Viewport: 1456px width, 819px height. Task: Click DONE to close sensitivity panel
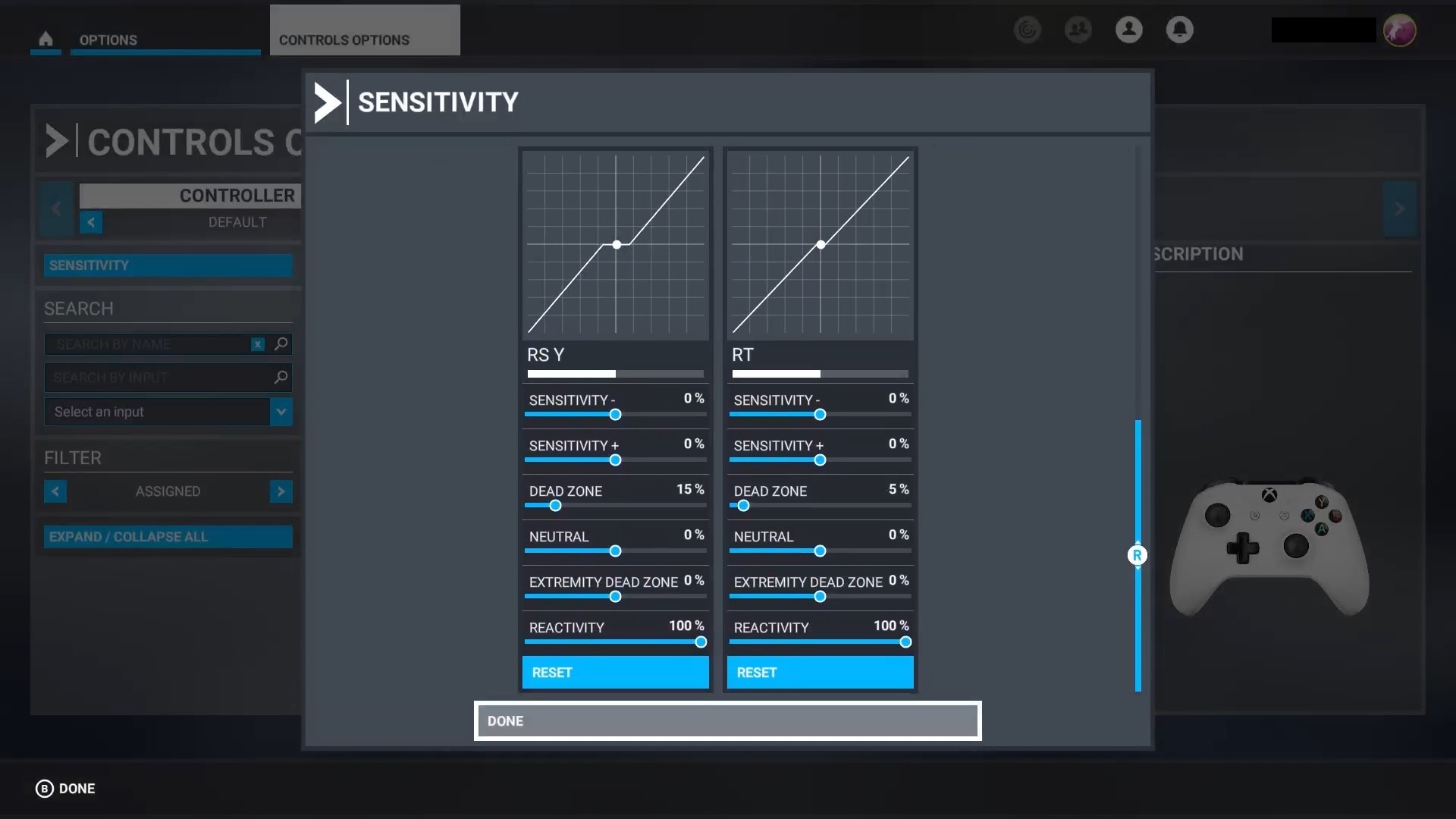pos(728,721)
